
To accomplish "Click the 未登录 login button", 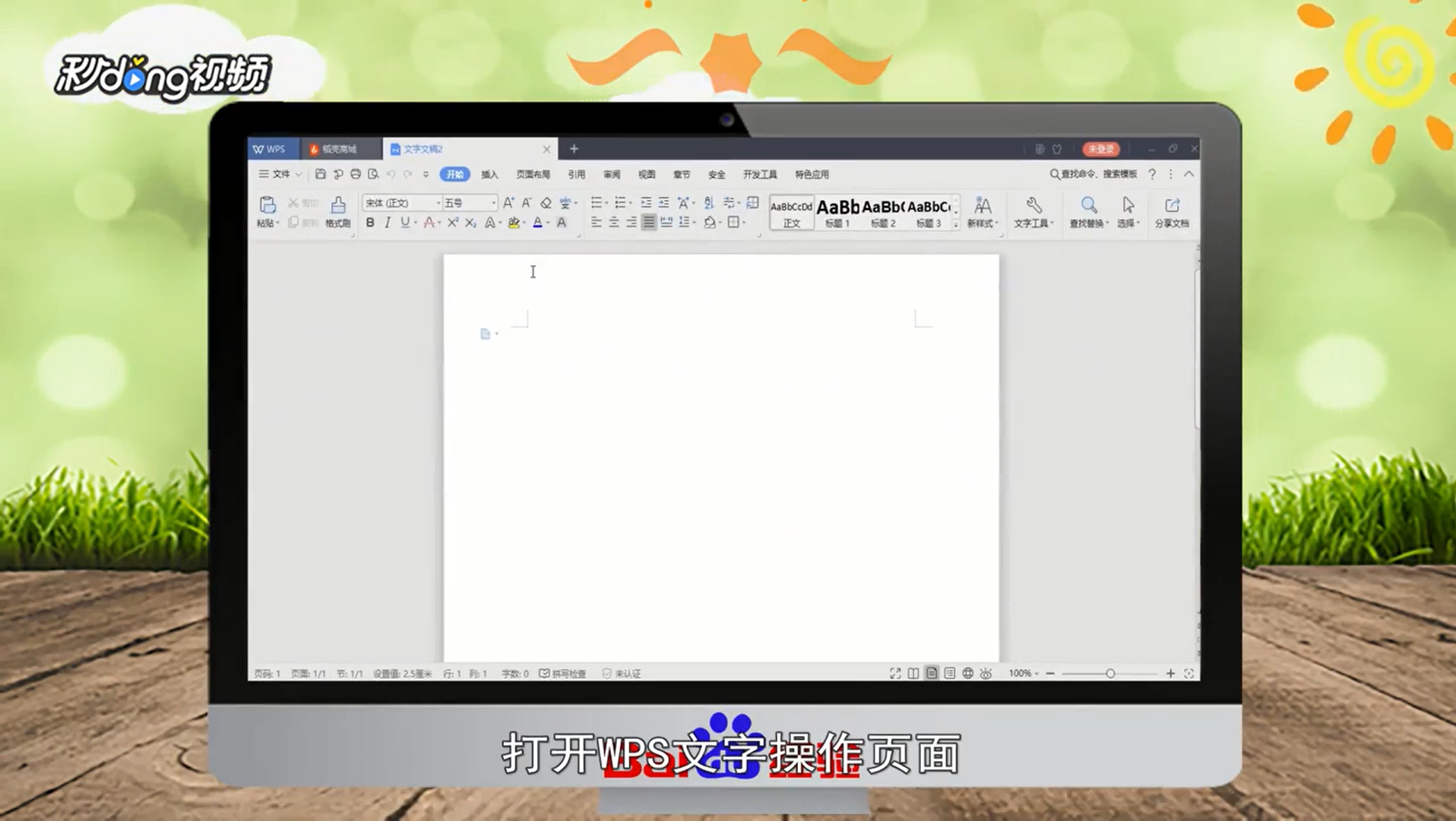I will (1101, 149).
